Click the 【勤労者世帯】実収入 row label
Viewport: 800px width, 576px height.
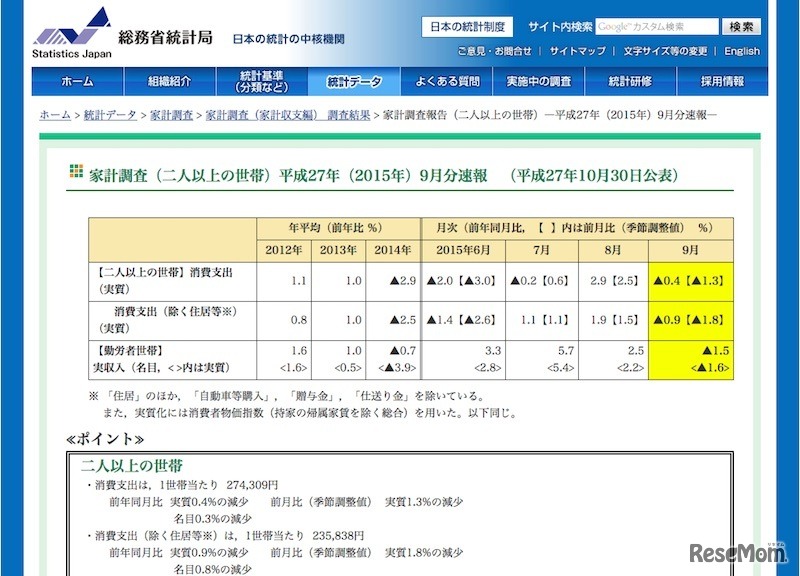[x=172, y=360]
